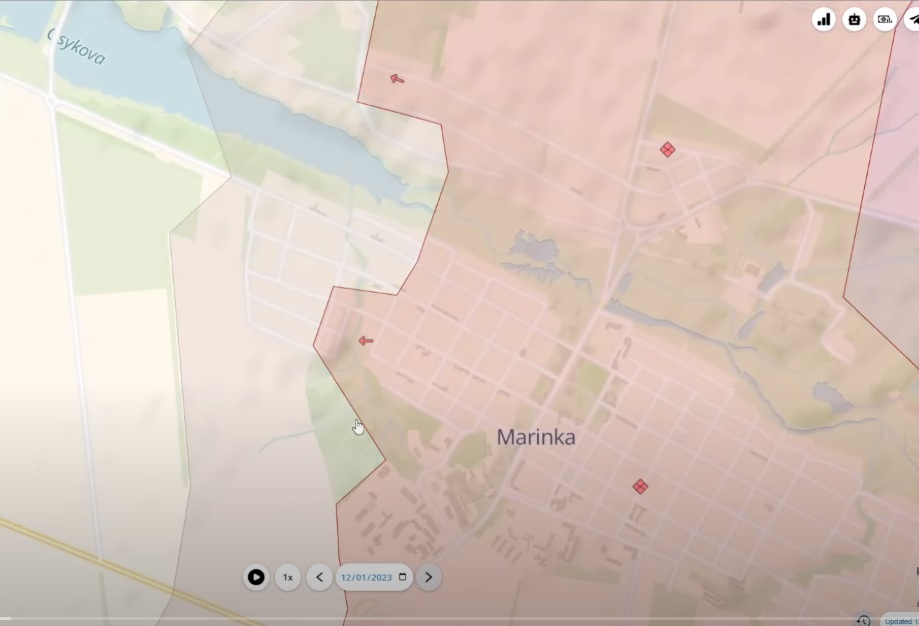Start the map timeline playback
Image resolution: width=919 pixels, height=626 pixels.
256,577
